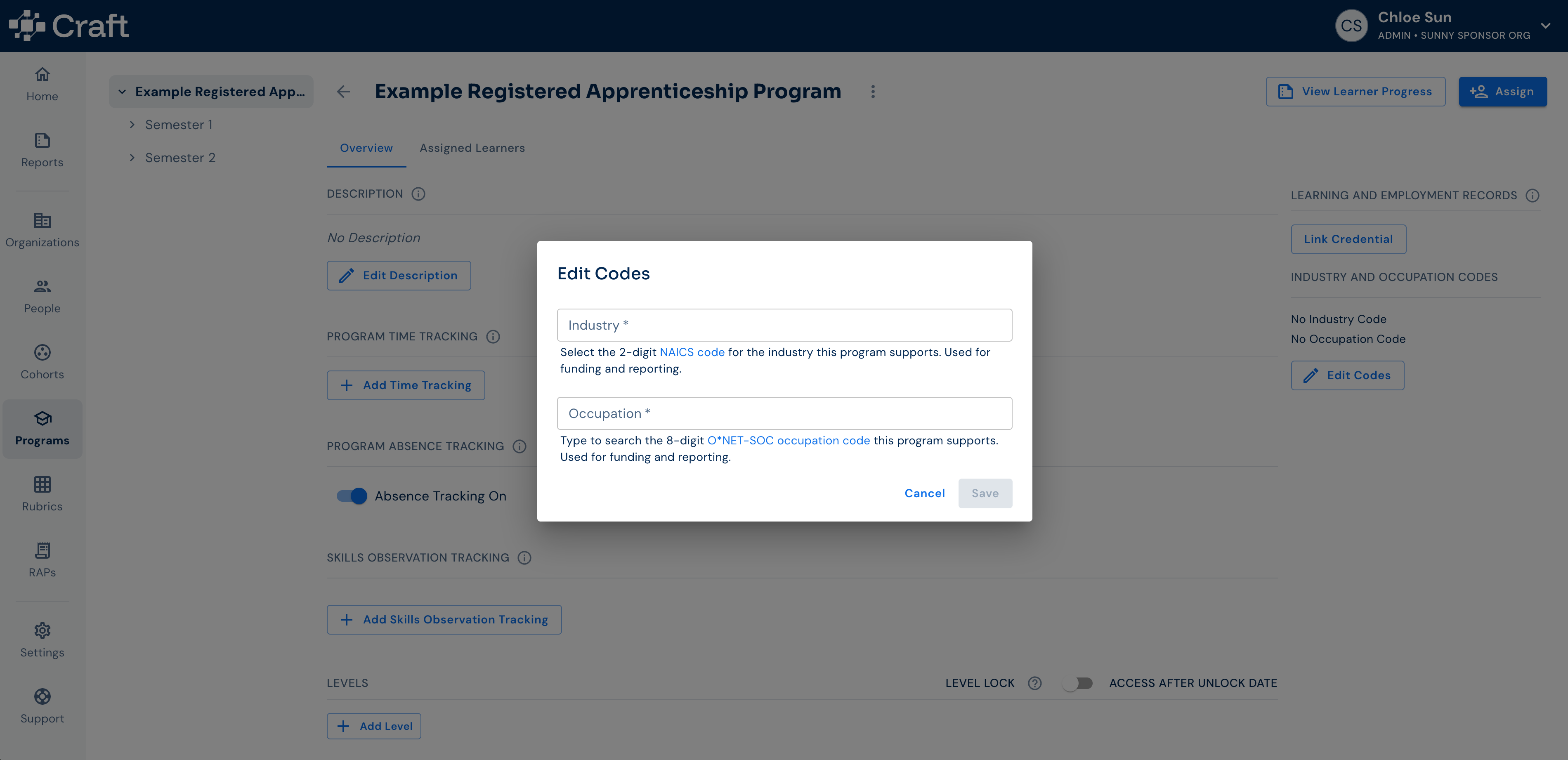This screenshot has width=1568, height=760.
Task: Open the RAPs sidebar icon
Action: (42, 550)
